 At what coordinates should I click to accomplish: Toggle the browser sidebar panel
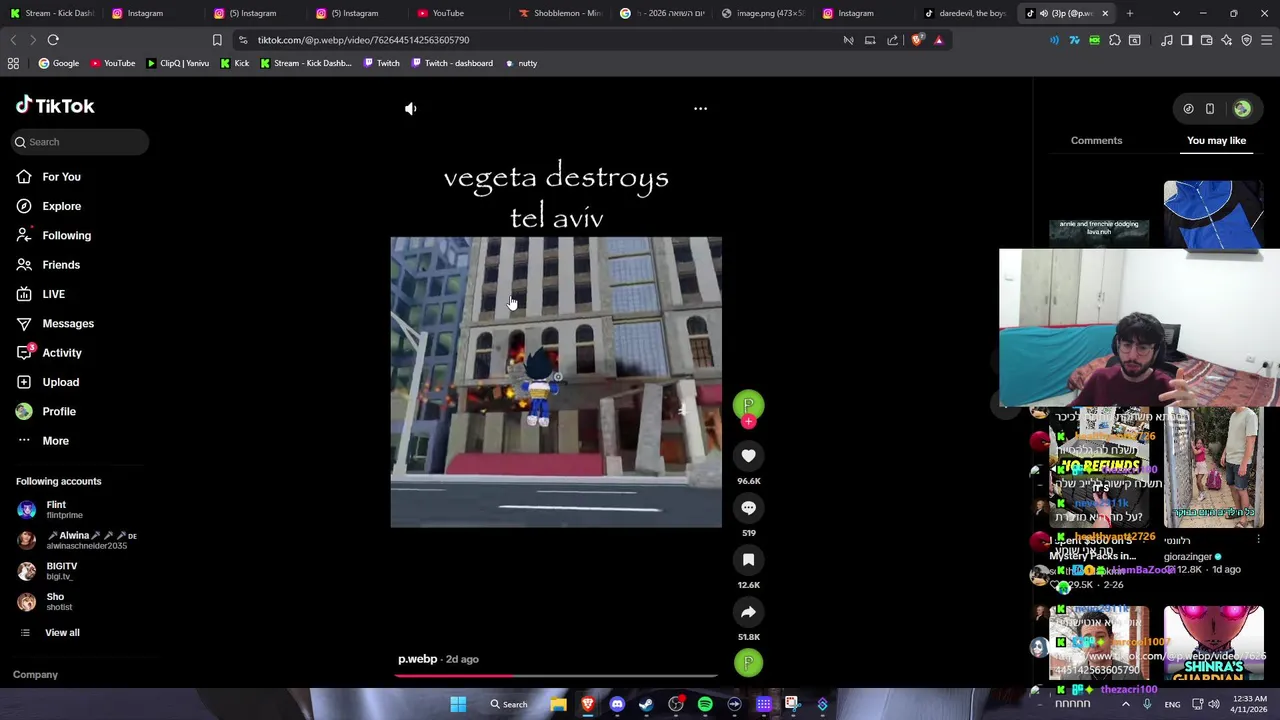pos(1186,40)
